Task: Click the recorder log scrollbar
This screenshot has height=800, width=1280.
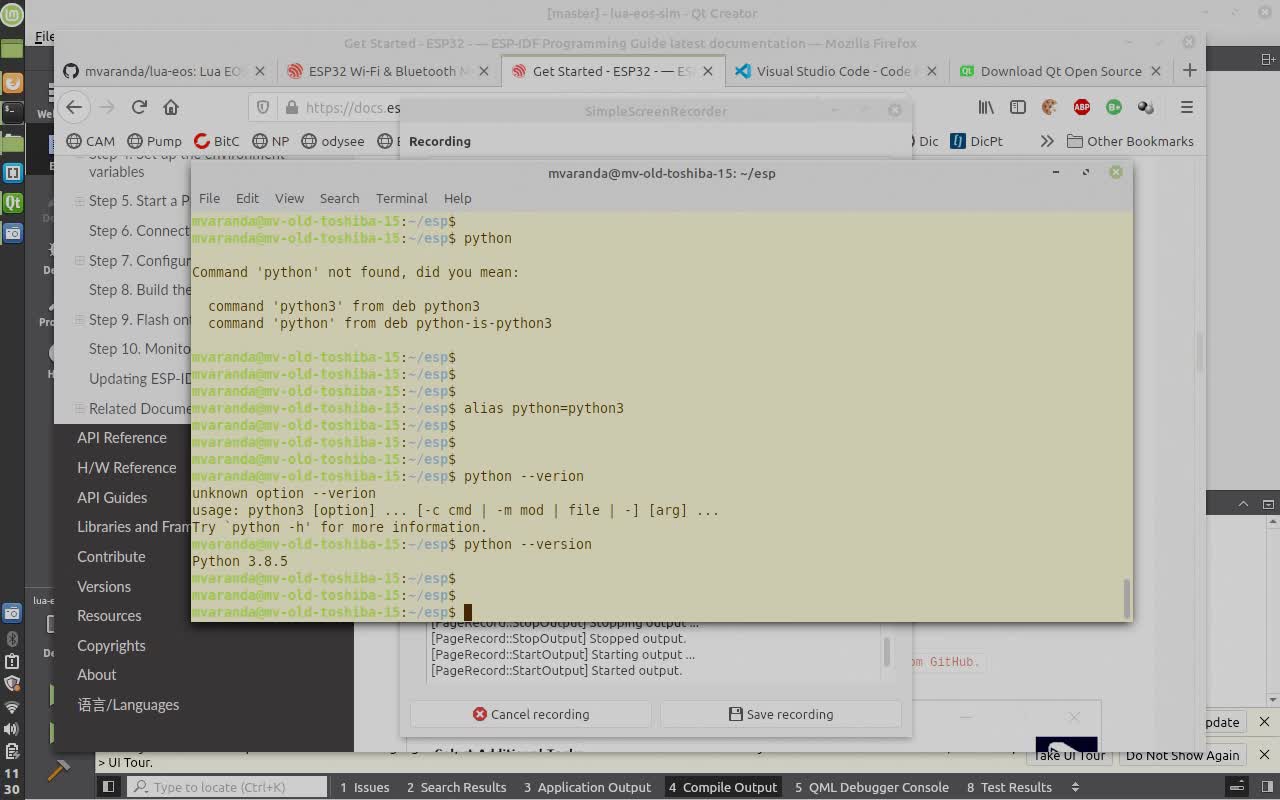Action: (886, 652)
